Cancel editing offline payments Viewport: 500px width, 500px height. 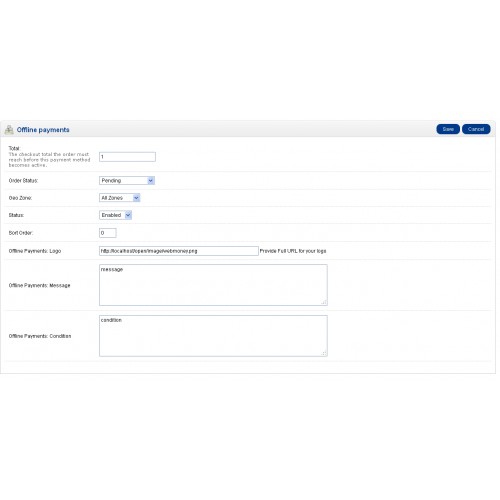pyautogui.click(x=476, y=129)
